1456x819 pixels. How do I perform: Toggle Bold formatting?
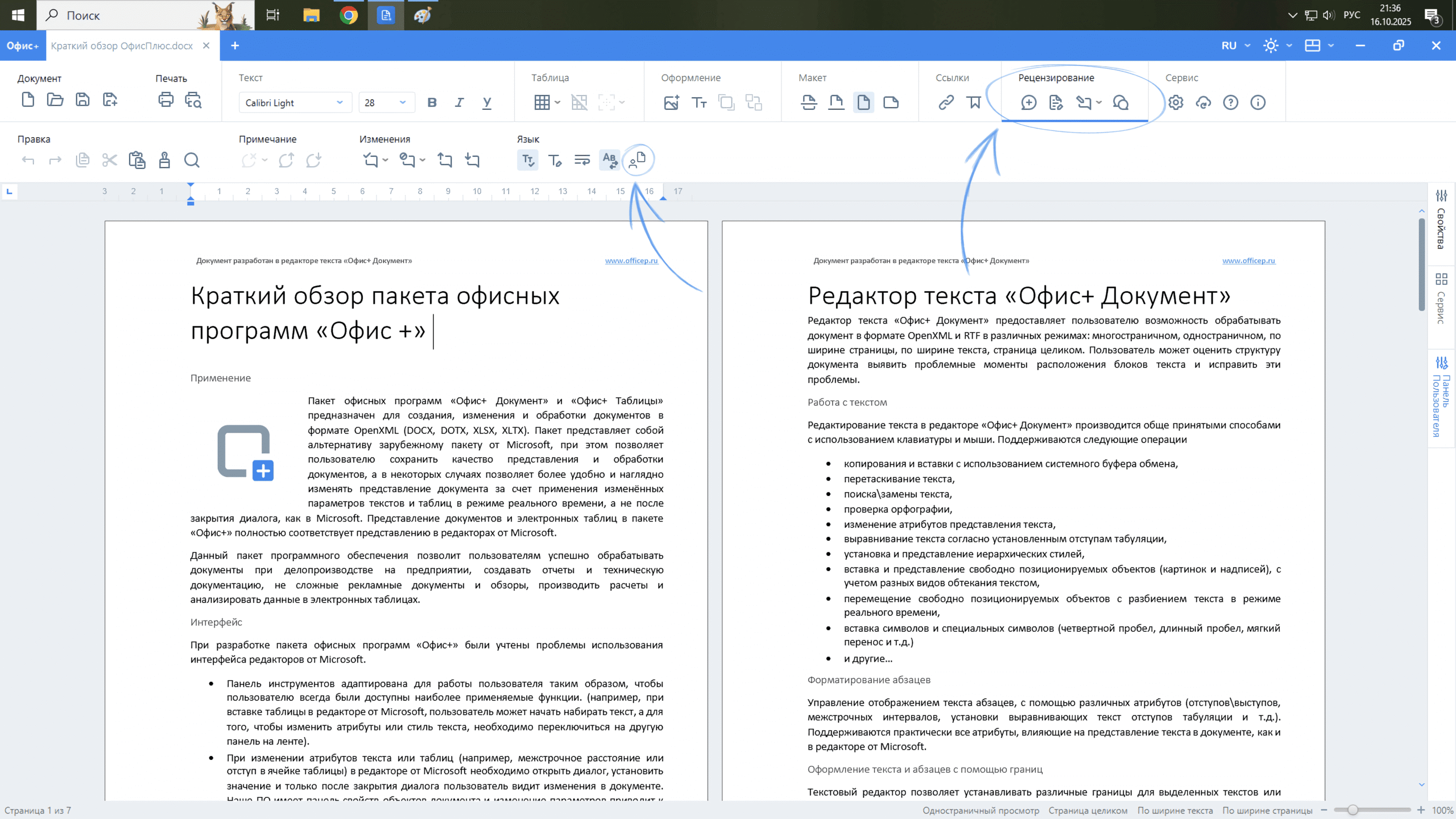(x=432, y=102)
